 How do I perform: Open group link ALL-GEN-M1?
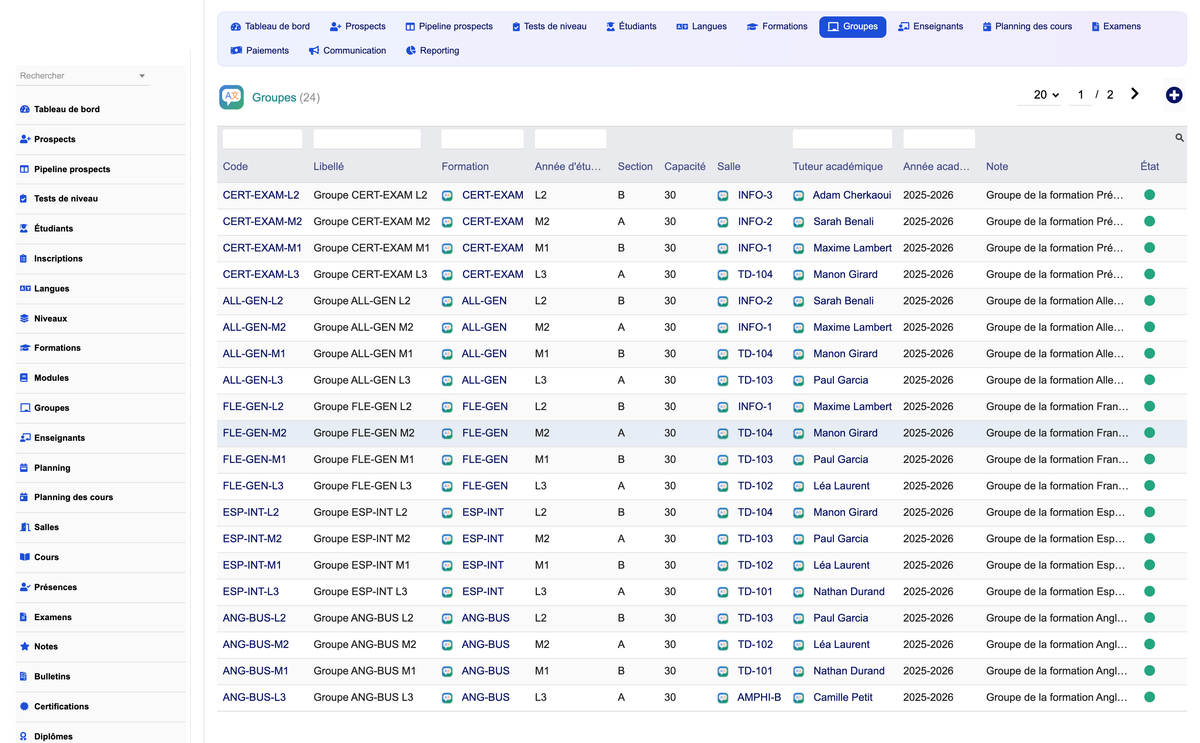(x=254, y=354)
